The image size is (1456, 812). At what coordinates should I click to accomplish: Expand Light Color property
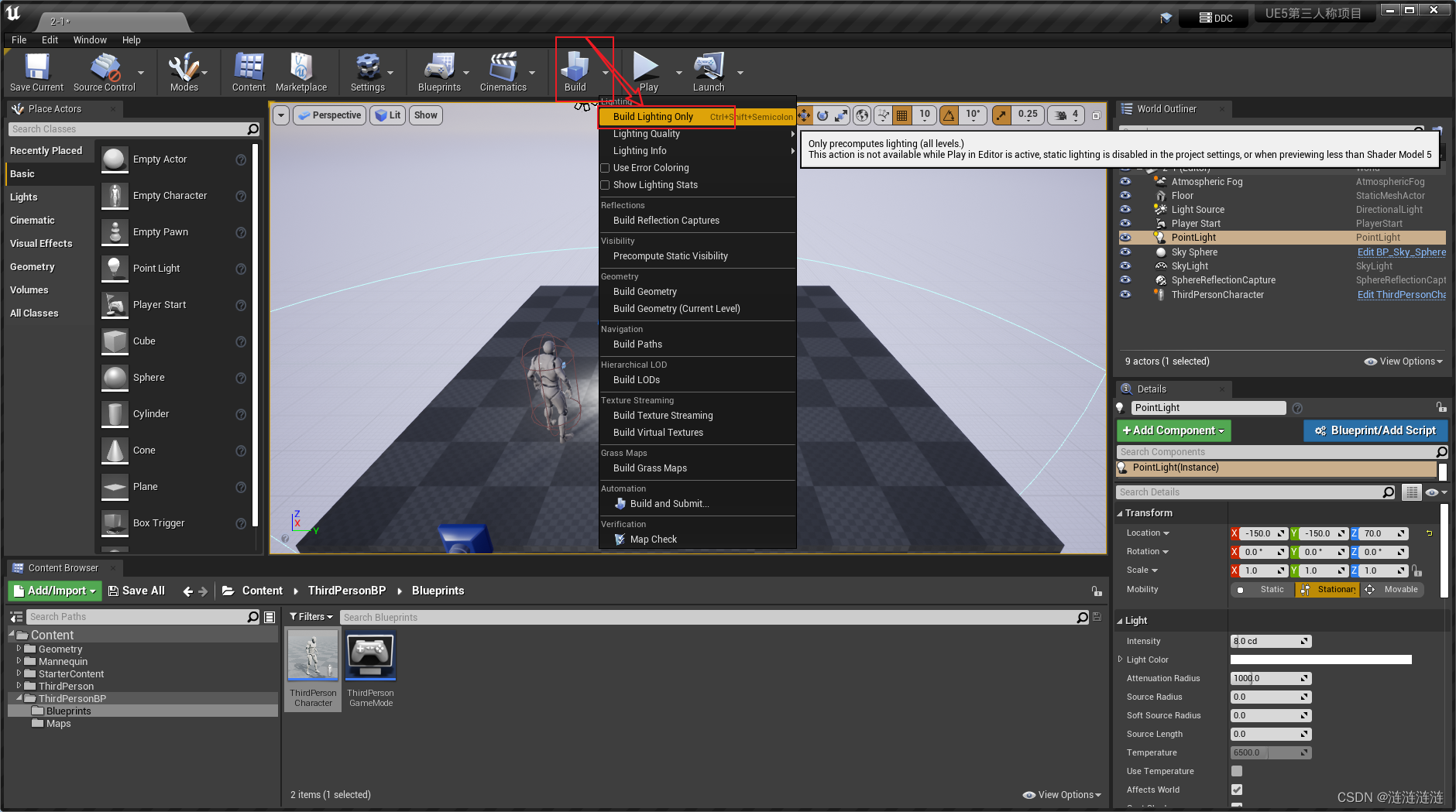click(1120, 660)
